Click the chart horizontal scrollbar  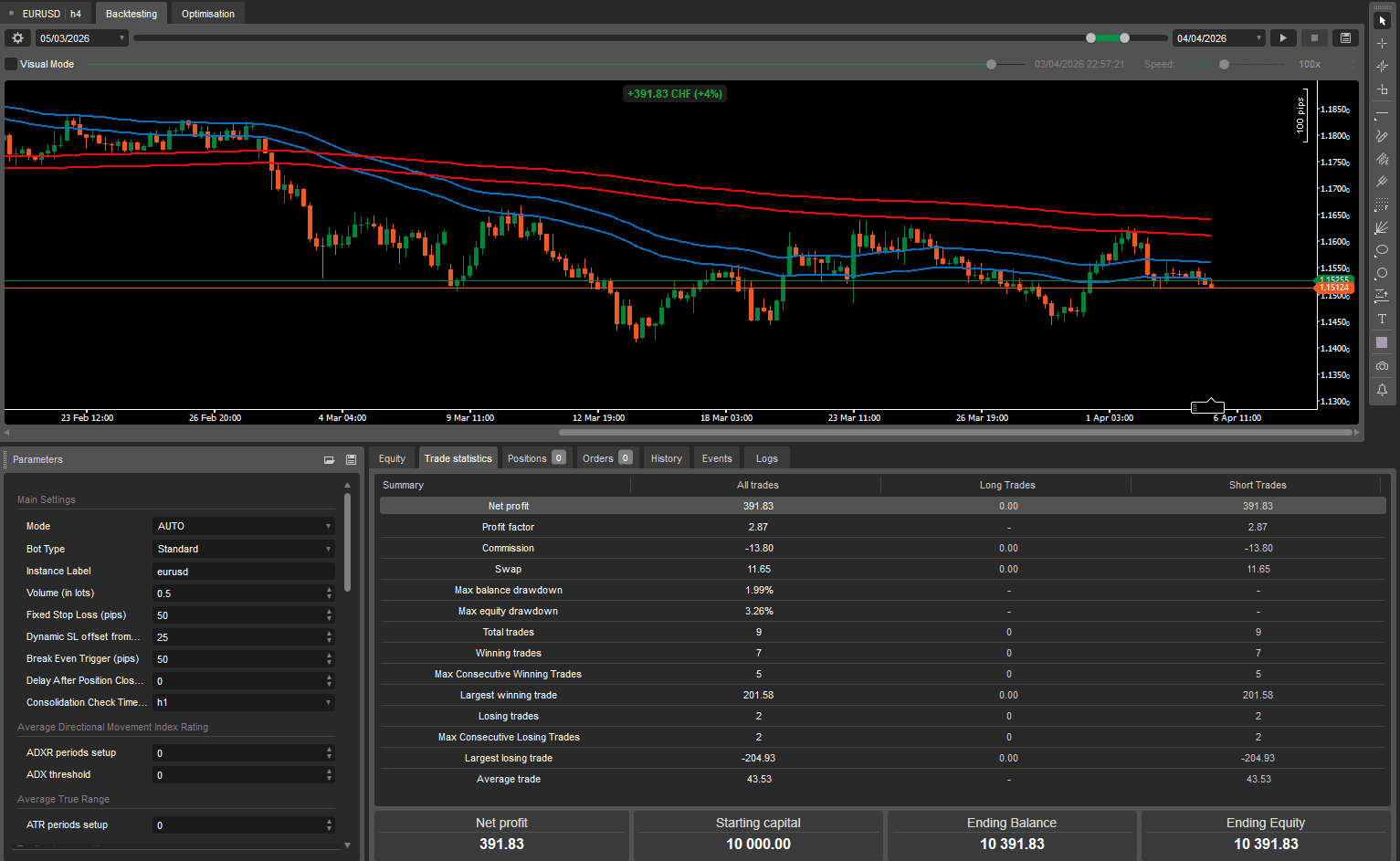point(955,432)
